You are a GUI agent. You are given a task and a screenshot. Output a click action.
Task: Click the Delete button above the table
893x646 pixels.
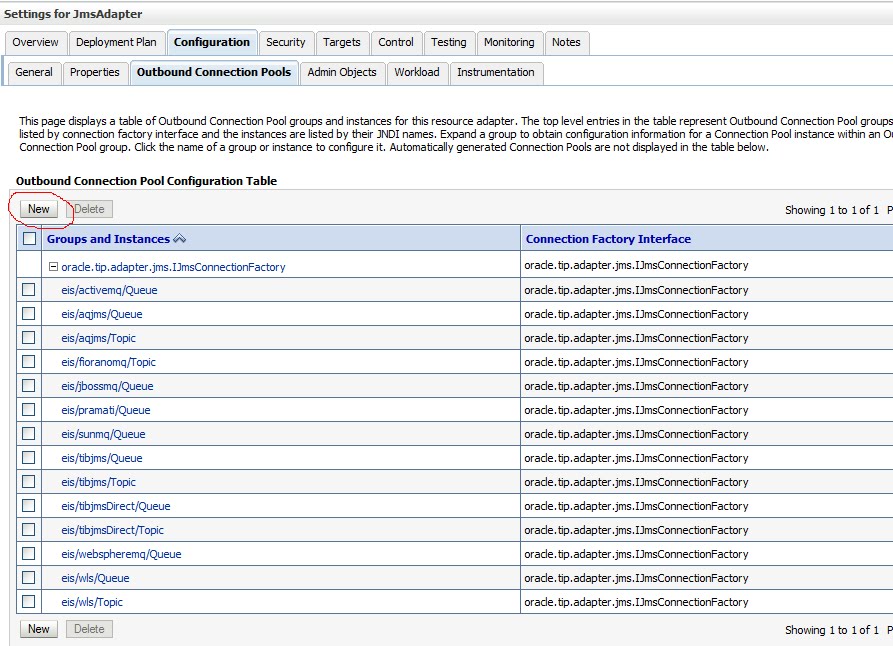tap(89, 209)
